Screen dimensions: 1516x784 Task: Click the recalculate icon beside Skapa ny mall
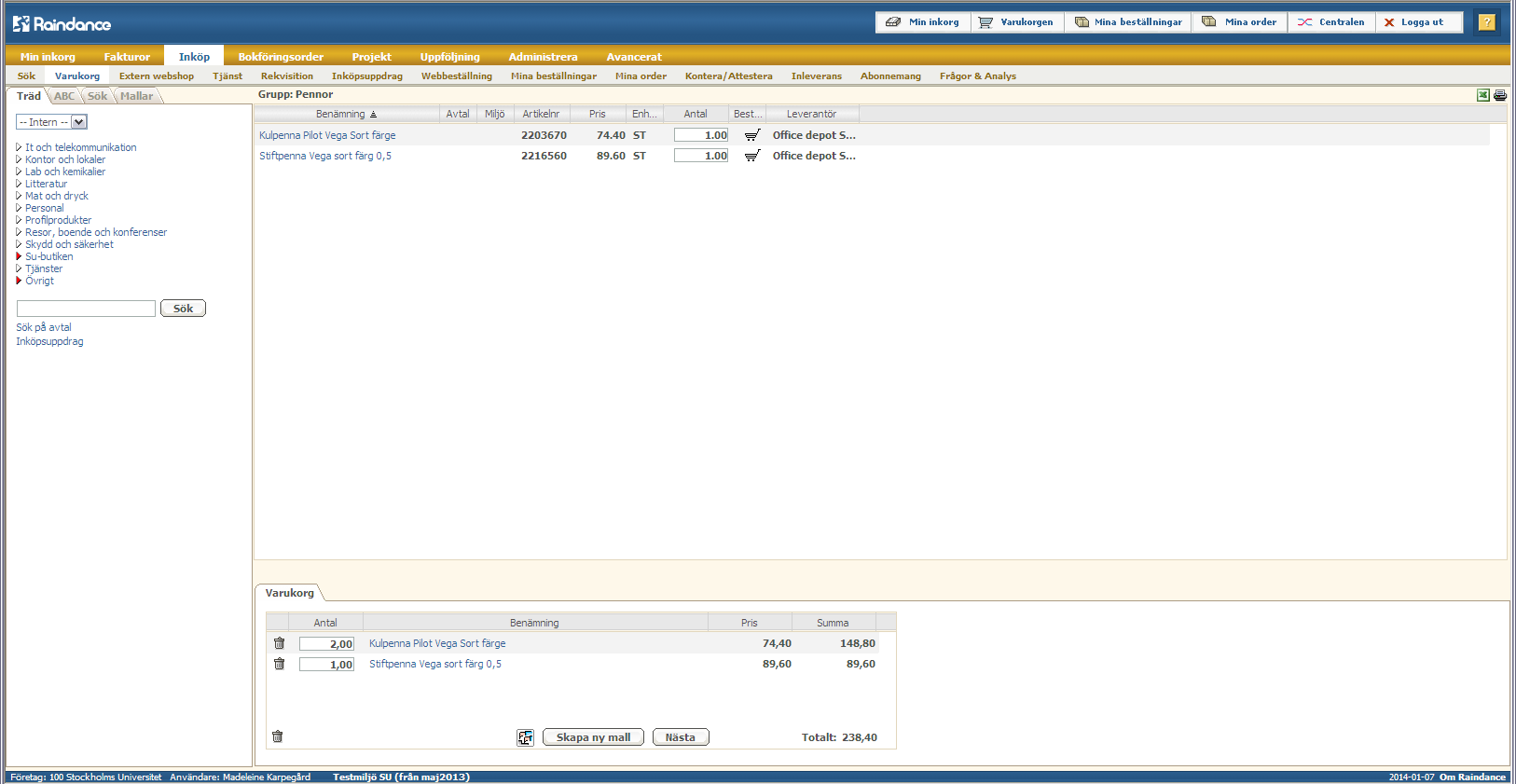click(x=526, y=737)
